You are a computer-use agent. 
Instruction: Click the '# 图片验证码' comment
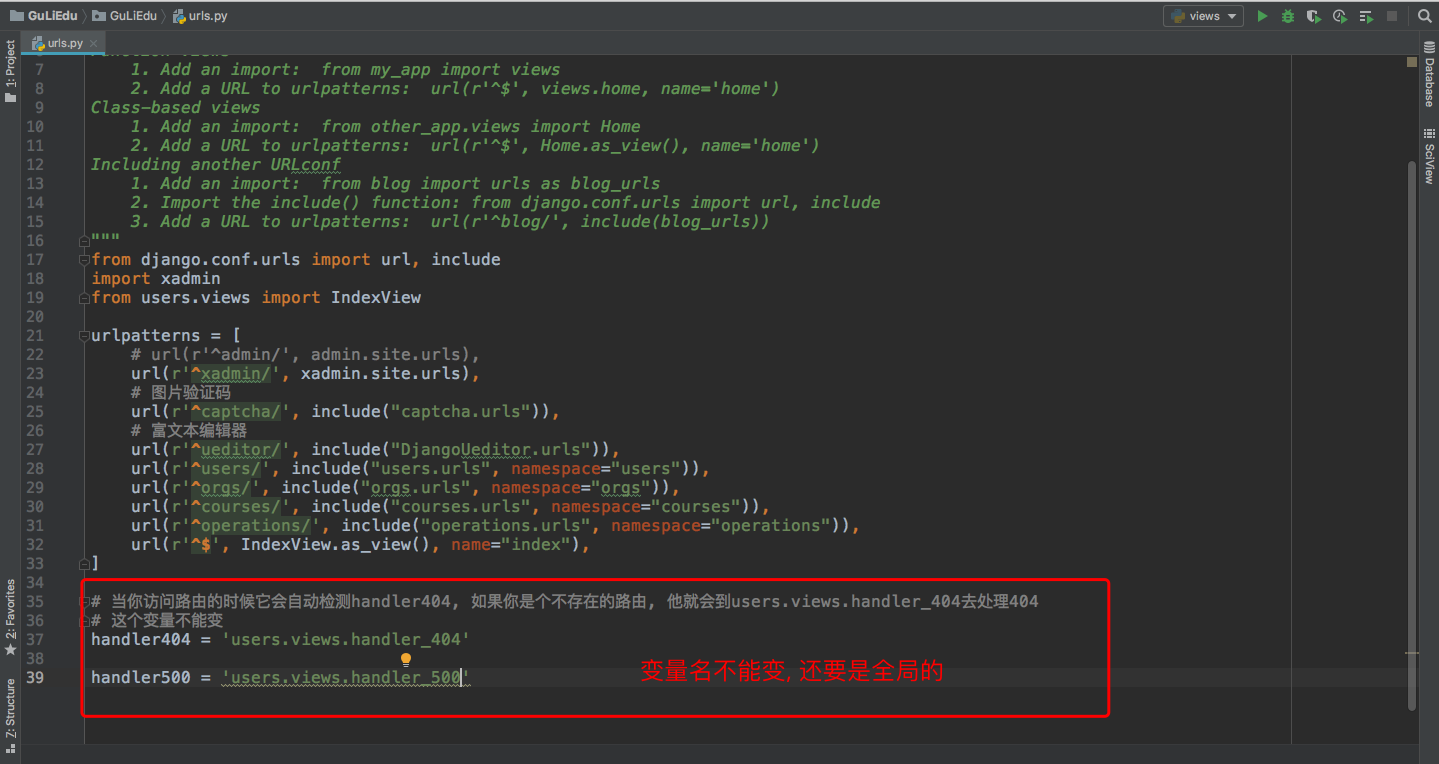pos(181,392)
